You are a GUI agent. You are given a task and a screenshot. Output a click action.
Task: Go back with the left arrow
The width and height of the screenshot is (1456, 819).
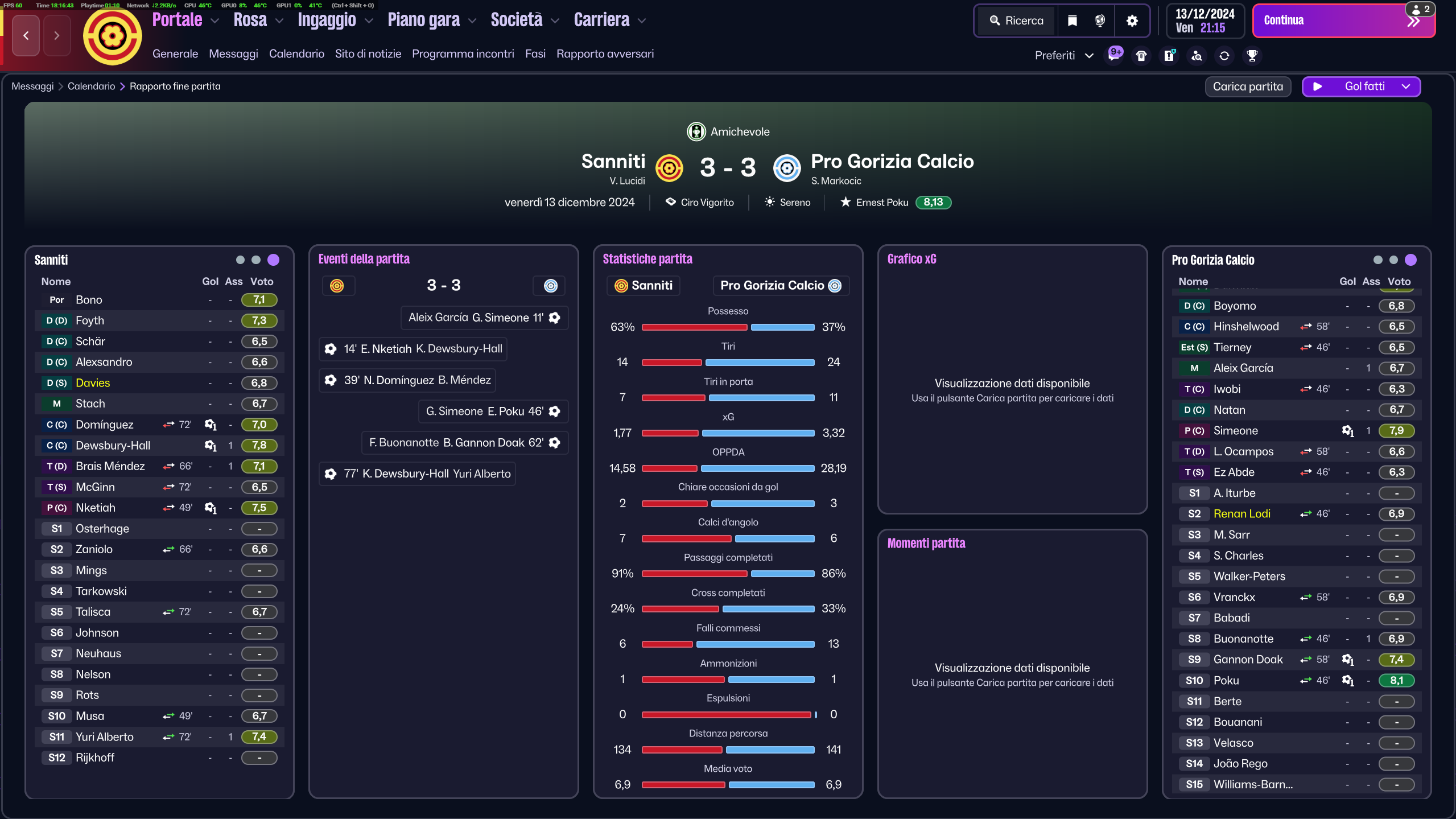click(x=26, y=35)
